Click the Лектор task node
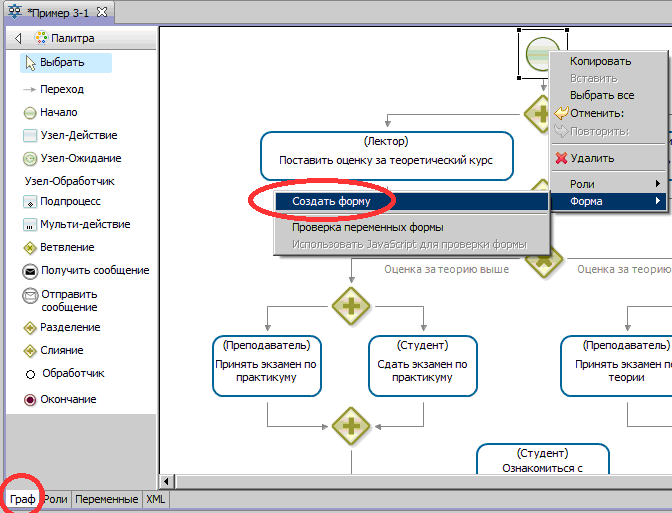Image resolution: width=672 pixels, height=513 pixels. point(386,151)
